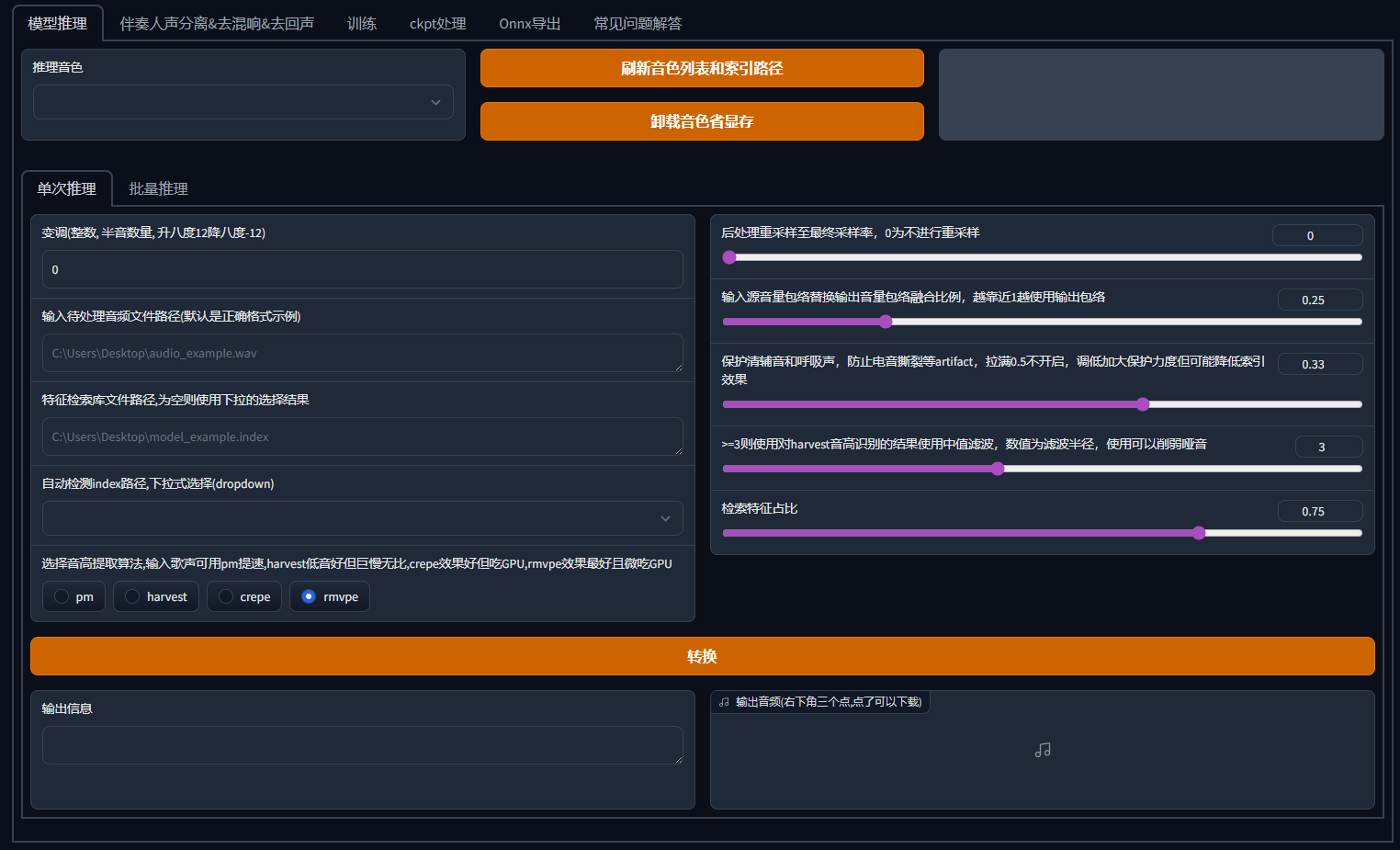The height and width of the screenshot is (850, 1400).
Task: Select the crepe pitch extraction option
Action: [227, 596]
